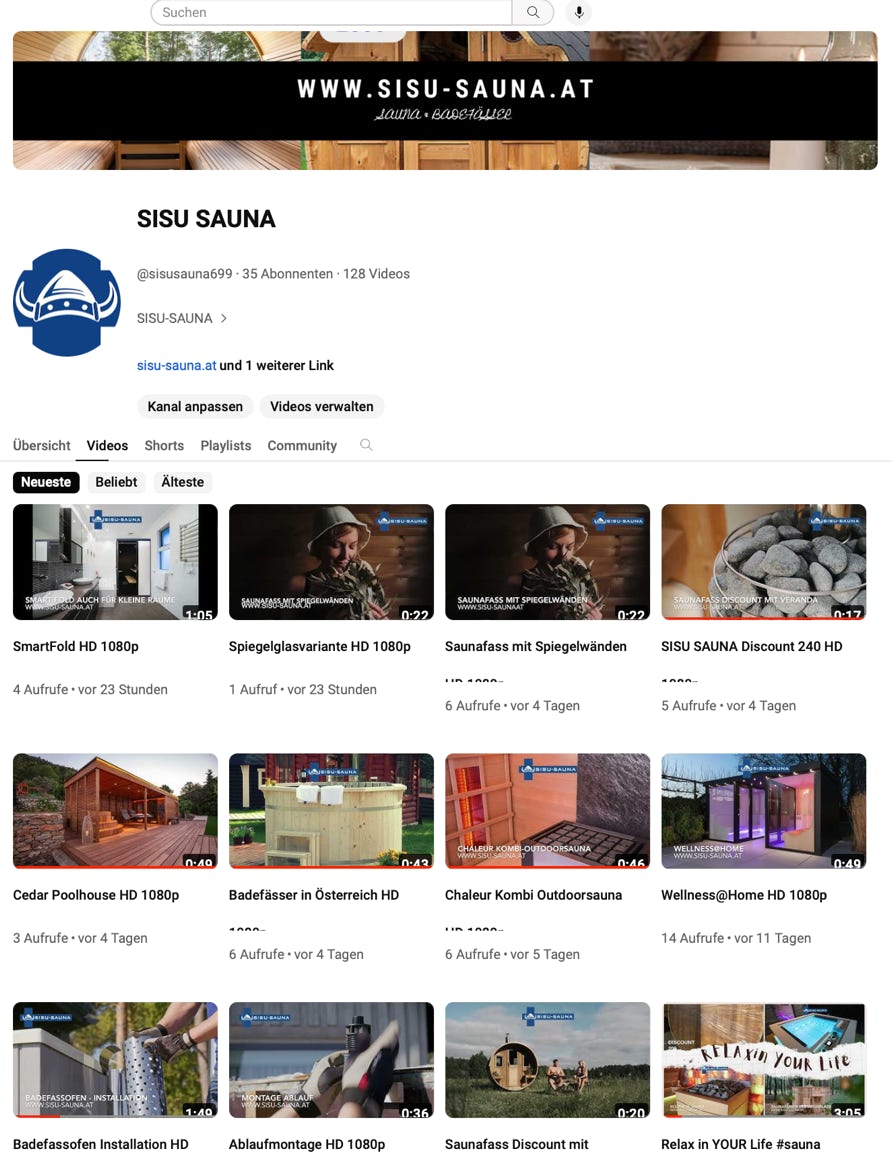Click title 'Saunafass Discount mit'
The height and width of the screenshot is (1166, 892).
[517, 1144]
